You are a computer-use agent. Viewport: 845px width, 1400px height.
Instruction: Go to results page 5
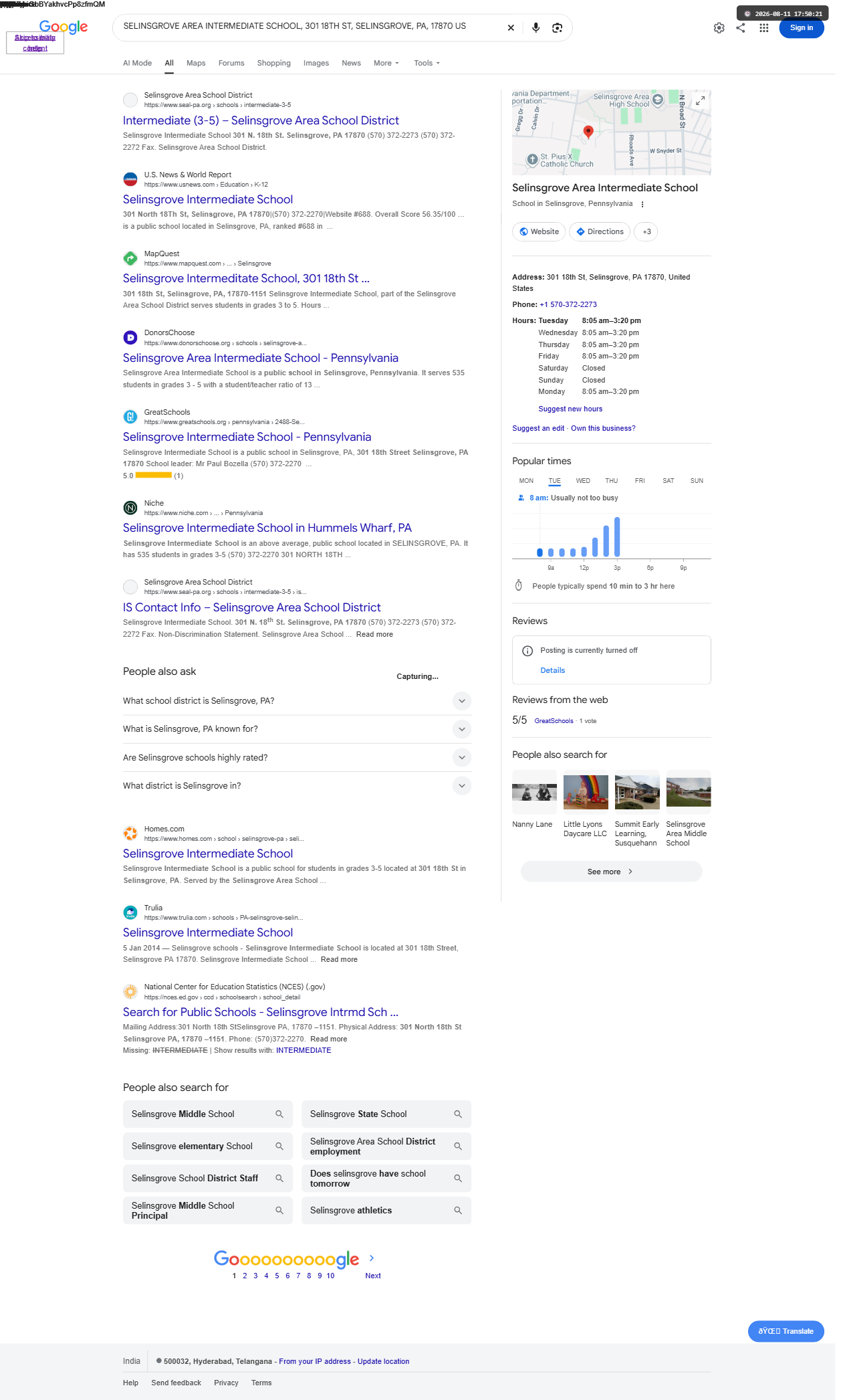tap(277, 1276)
